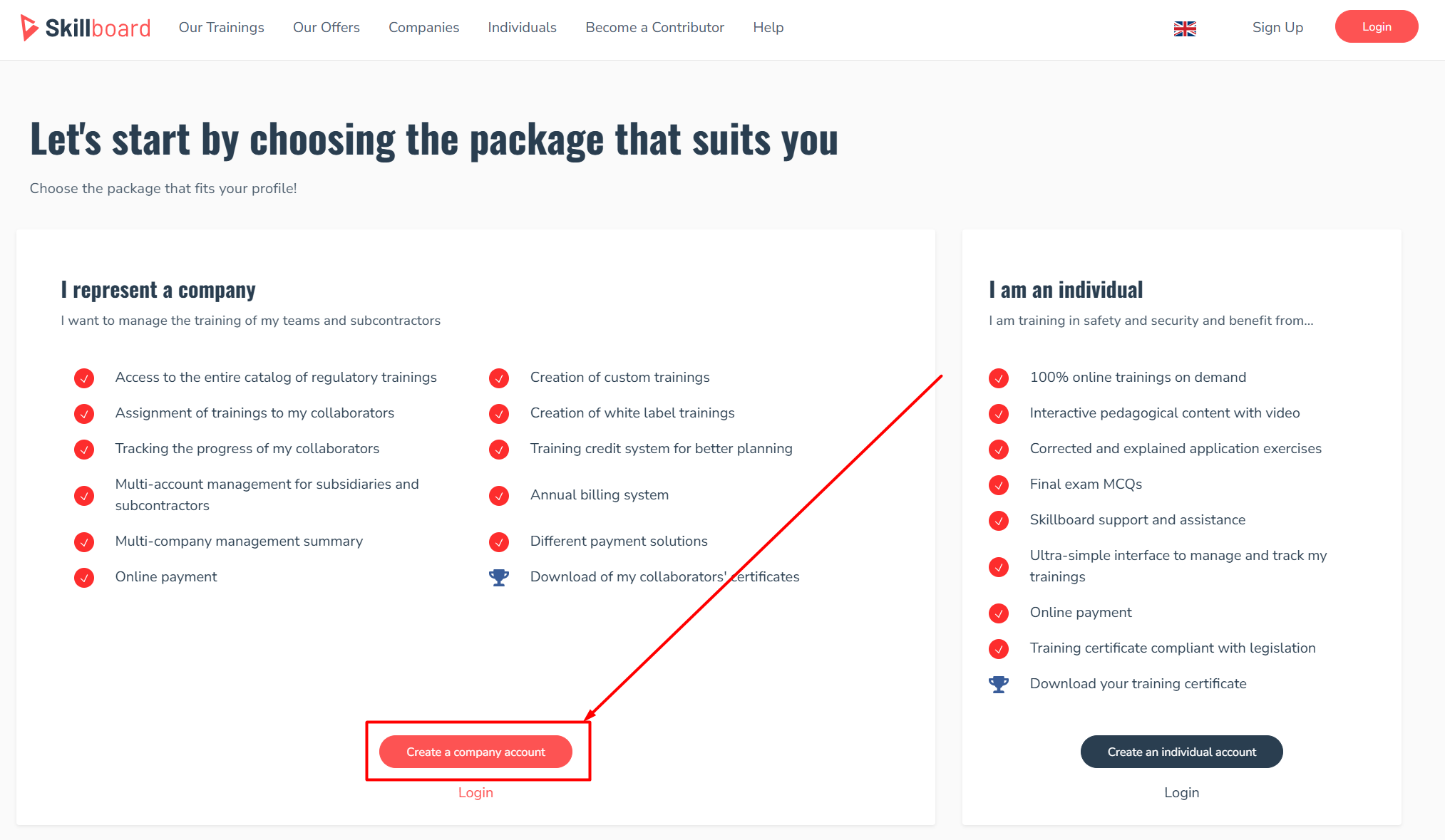Image resolution: width=1445 pixels, height=840 pixels.
Task: Click Create an individual account button
Action: [1181, 752]
